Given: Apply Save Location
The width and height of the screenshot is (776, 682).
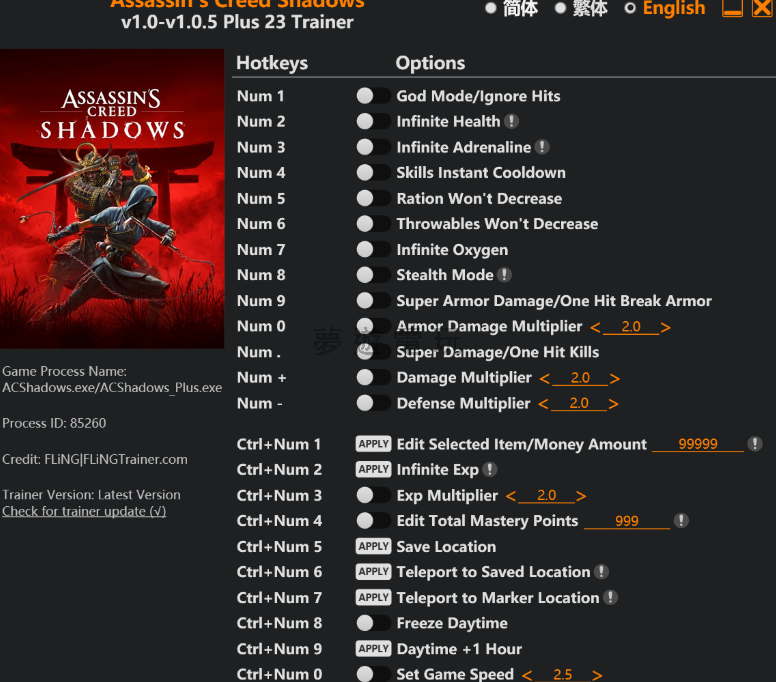Looking at the screenshot, I should coord(373,546).
